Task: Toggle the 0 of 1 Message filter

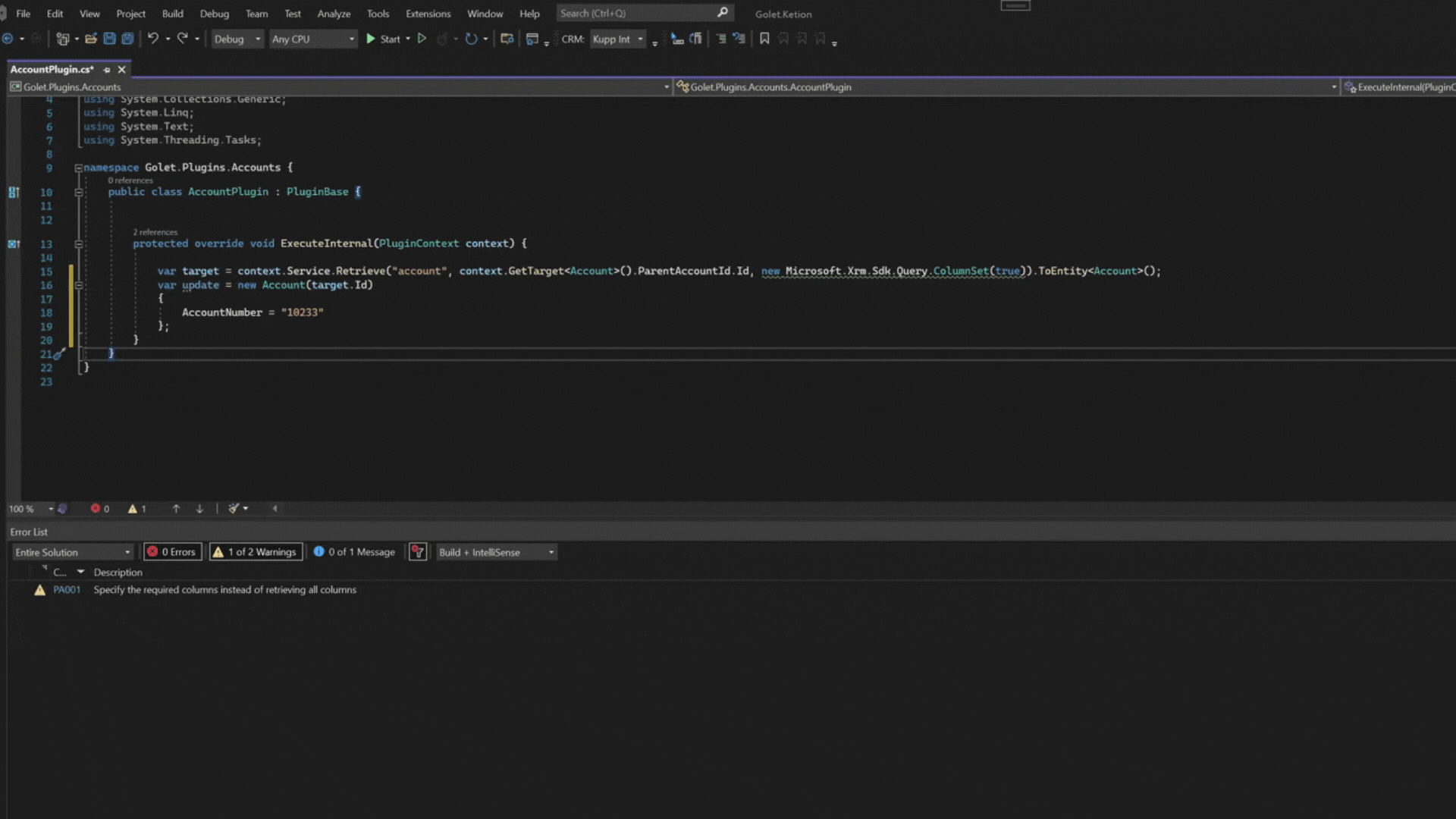Action: point(355,552)
